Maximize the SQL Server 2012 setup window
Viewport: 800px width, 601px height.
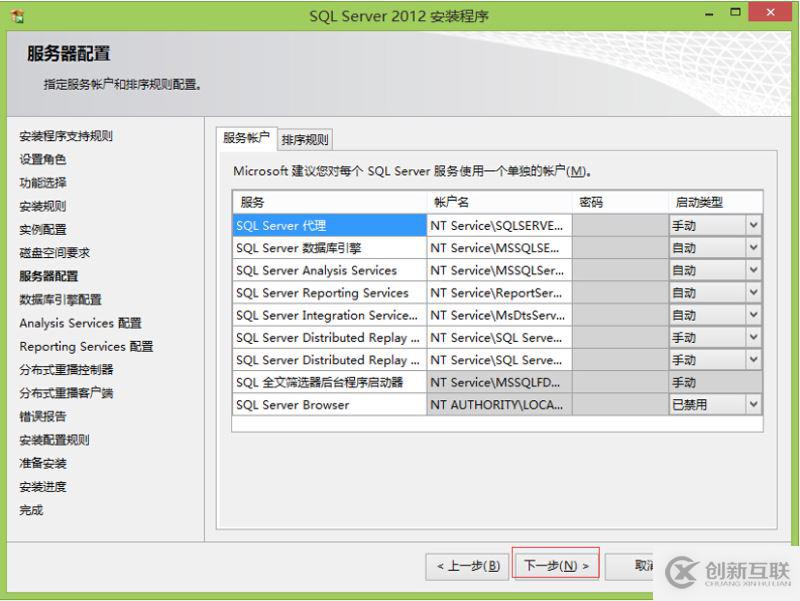coord(735,12)
